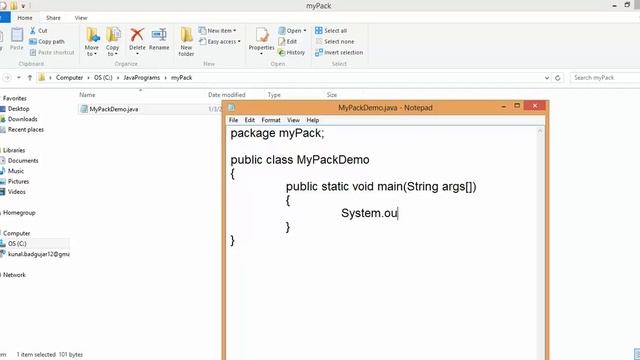Click the Paste shortcut button
This screenshot has width=640, height=360.
click(52, 52)
